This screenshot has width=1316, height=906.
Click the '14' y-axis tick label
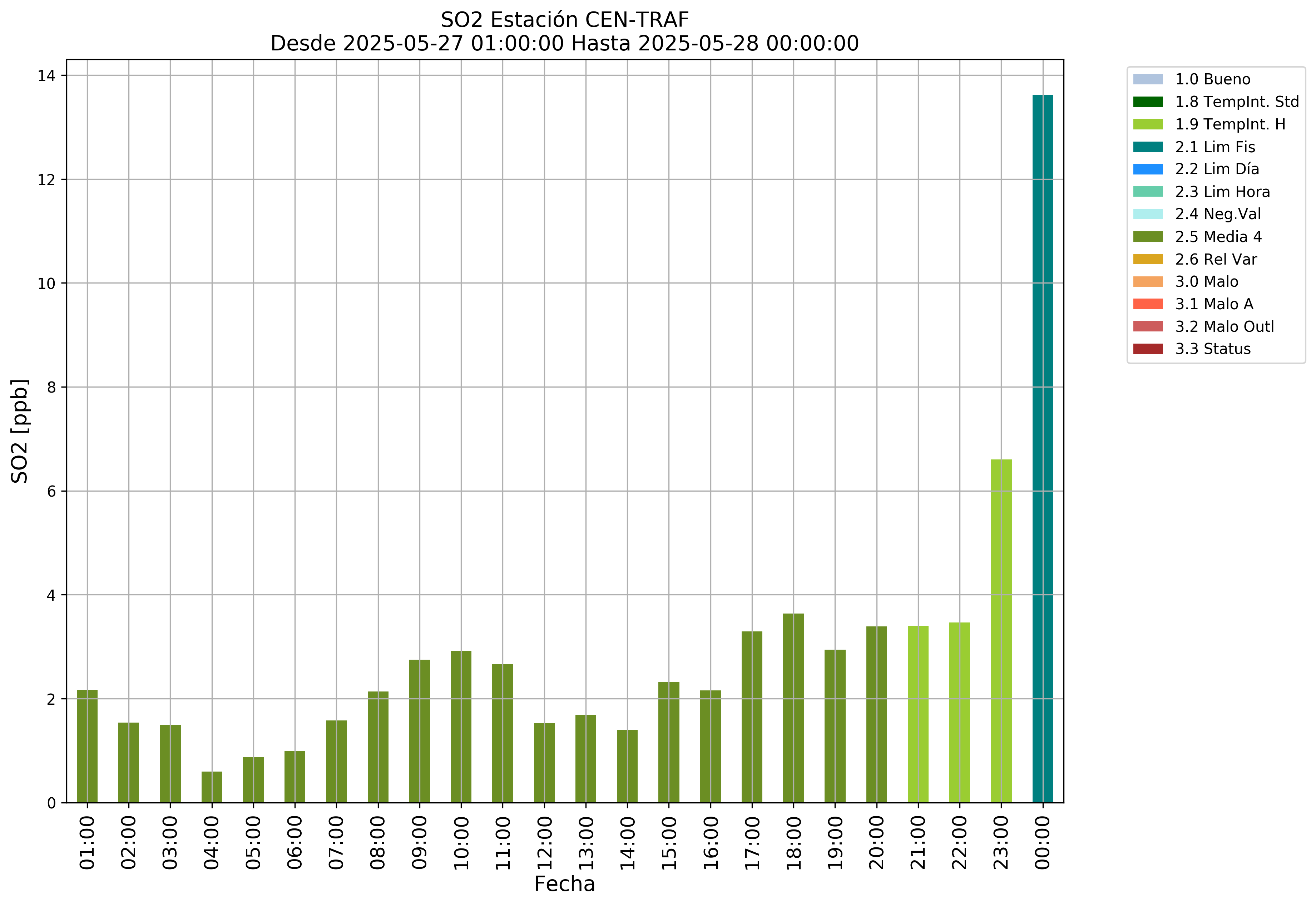[46, 76]
